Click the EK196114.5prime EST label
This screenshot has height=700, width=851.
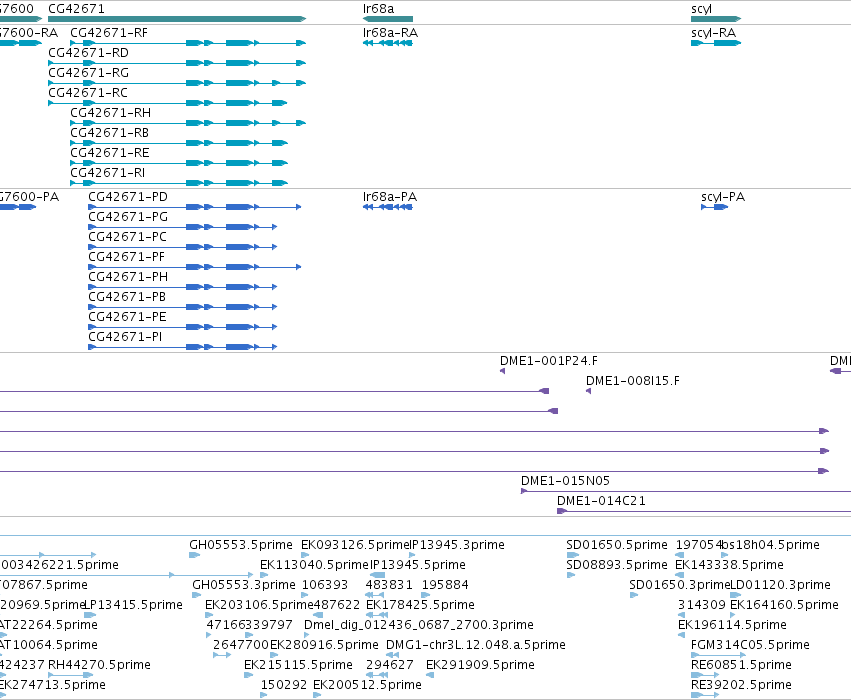[732, 625]
